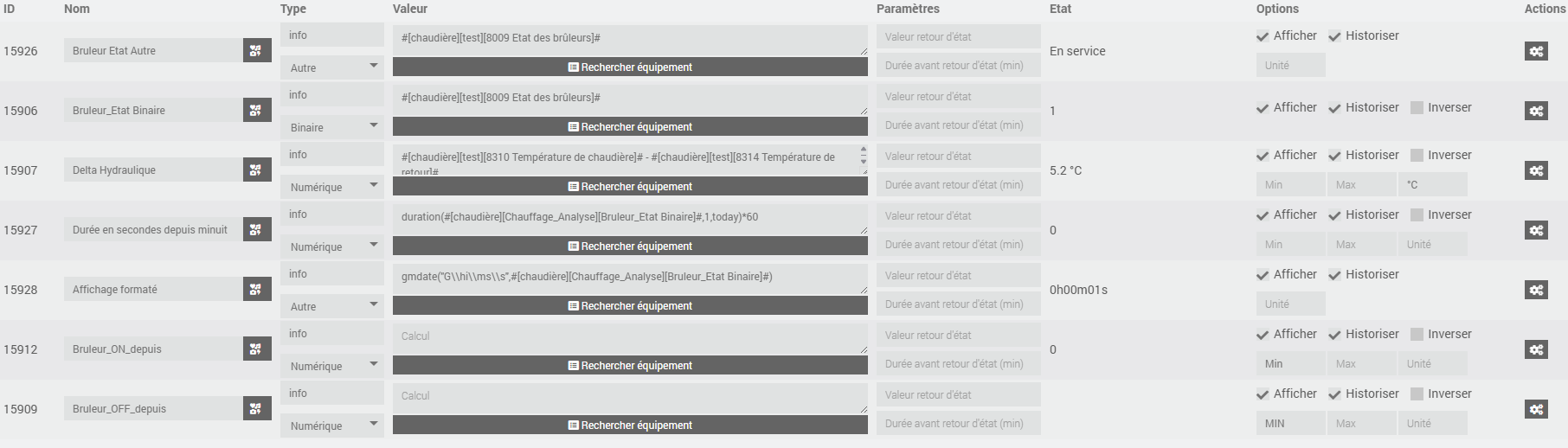This screenshot has width=1568, height=448.
Task: Open icon chooser for Durée en secondes depuis minuit
Action: (257, 230)
